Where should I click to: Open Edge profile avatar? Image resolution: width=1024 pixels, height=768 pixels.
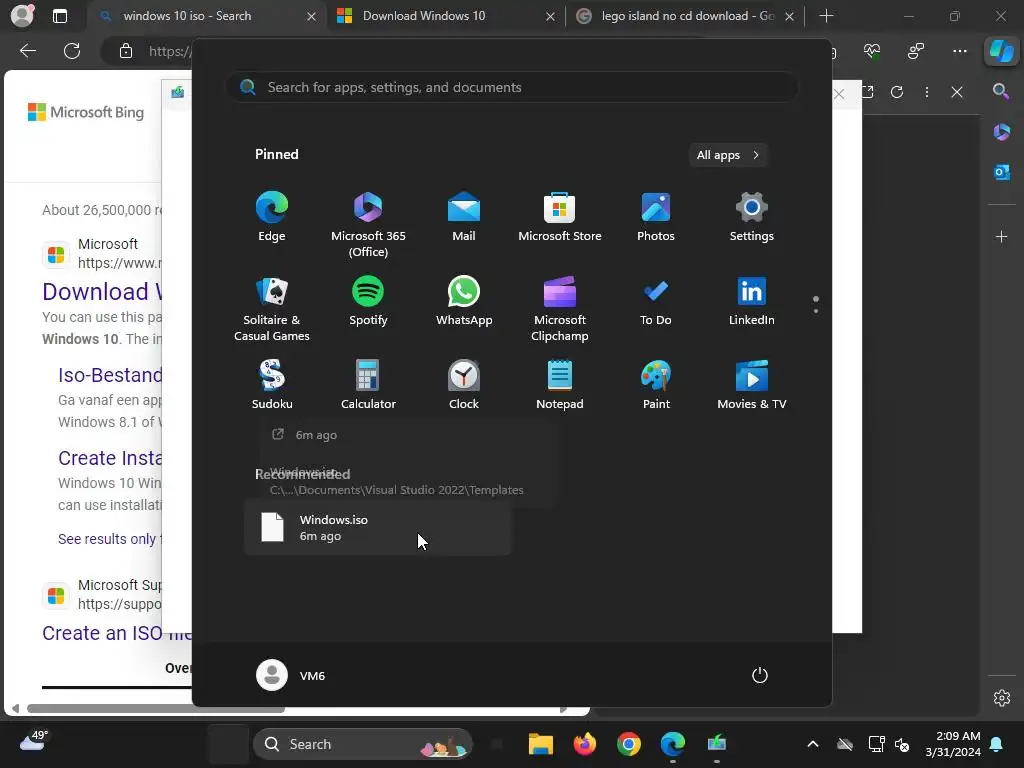click(22, 16)
